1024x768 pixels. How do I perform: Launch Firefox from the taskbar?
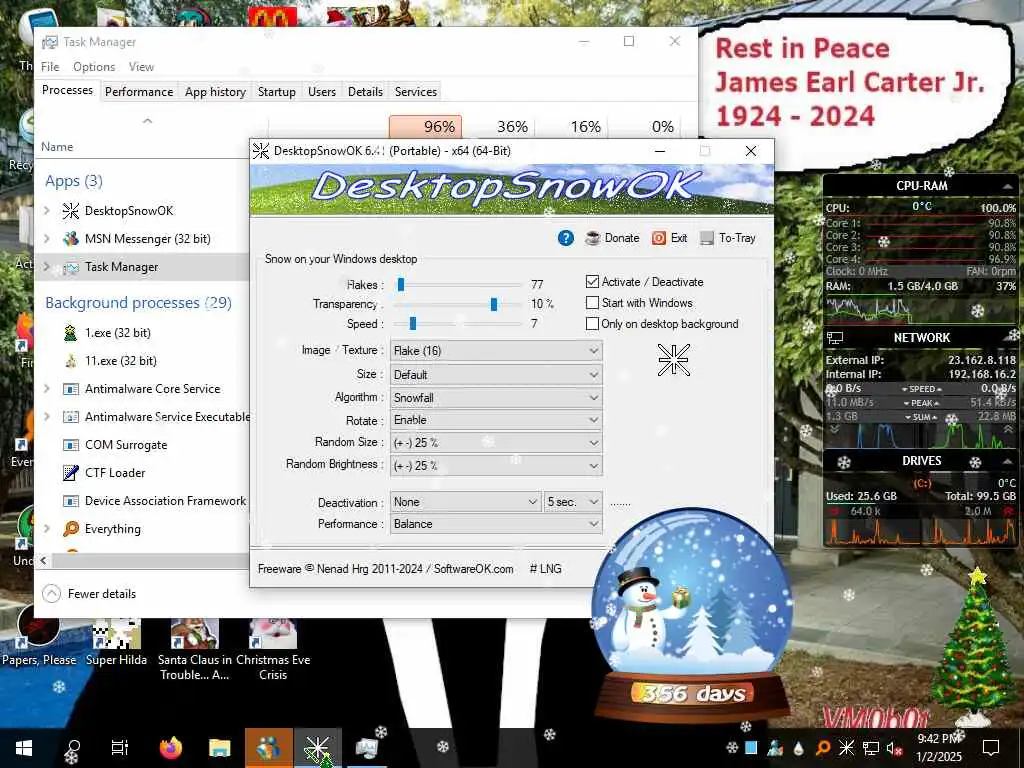[x=171, y=748]
